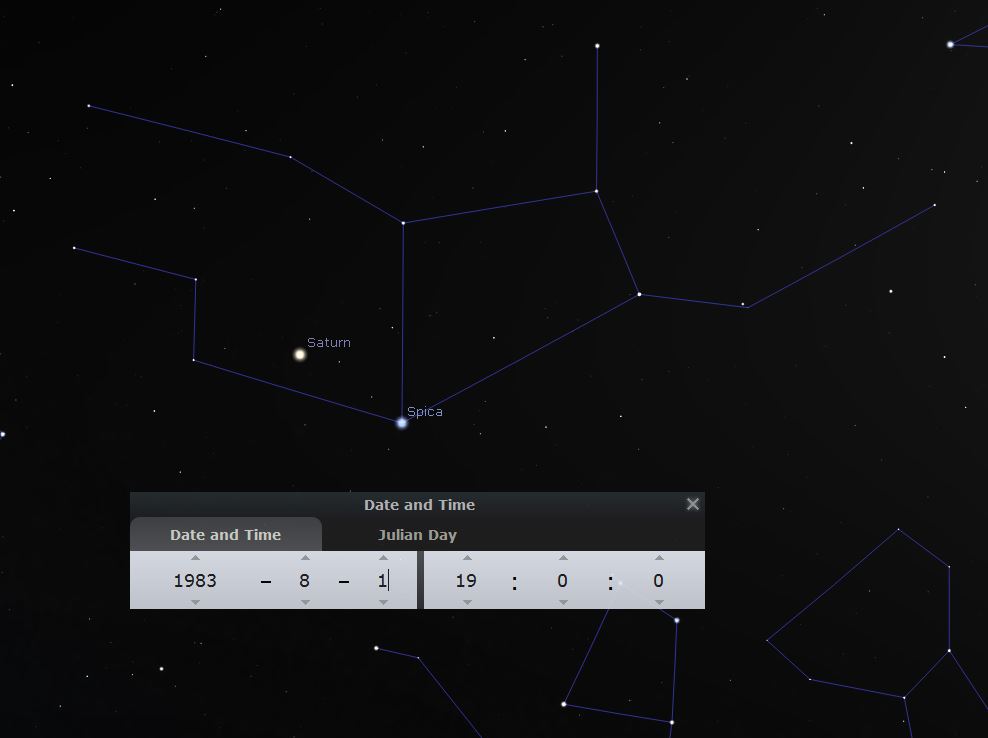Increase the year with the up arrow

coord(195,558)
